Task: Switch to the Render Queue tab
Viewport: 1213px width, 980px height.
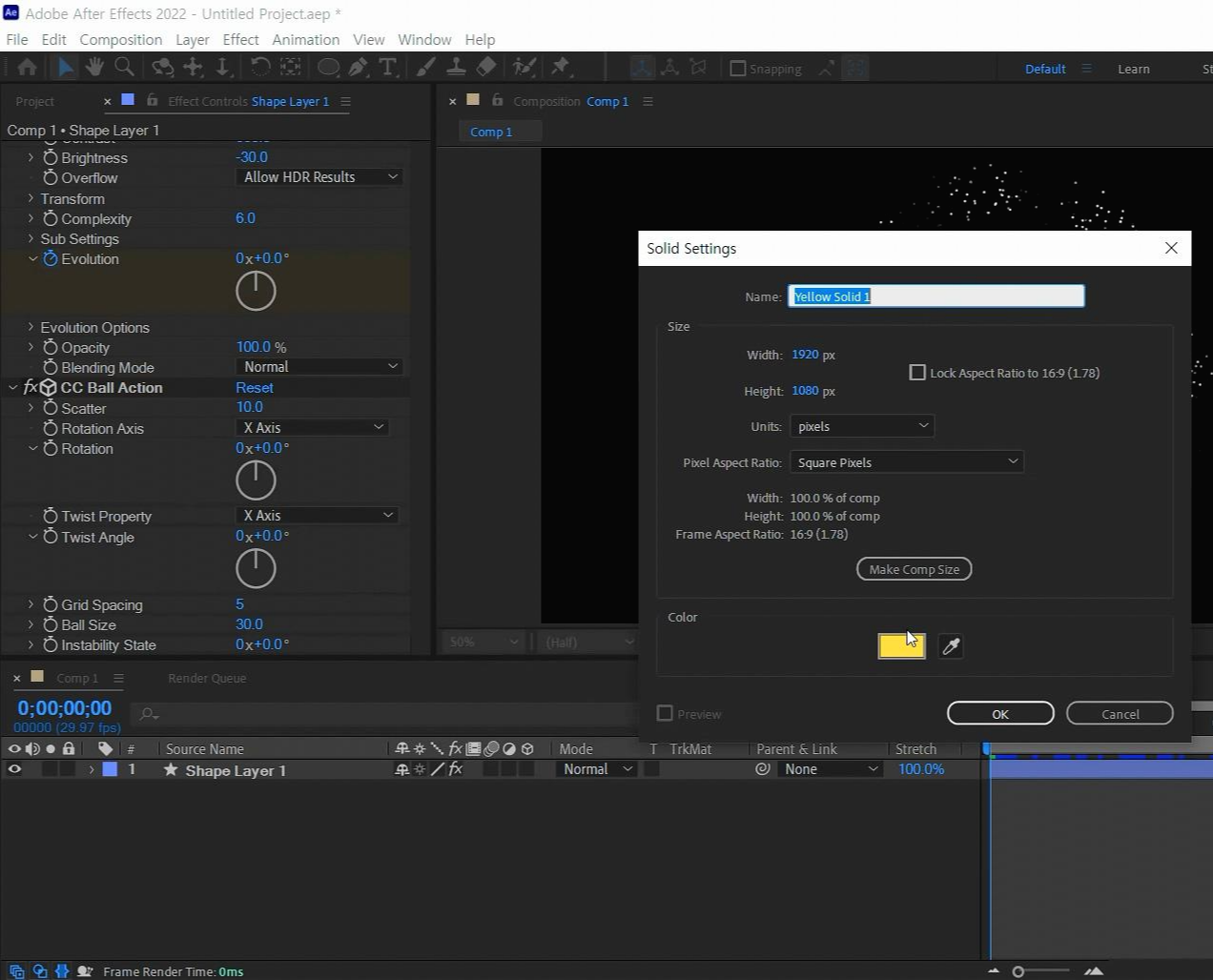Action: [207, 678]
